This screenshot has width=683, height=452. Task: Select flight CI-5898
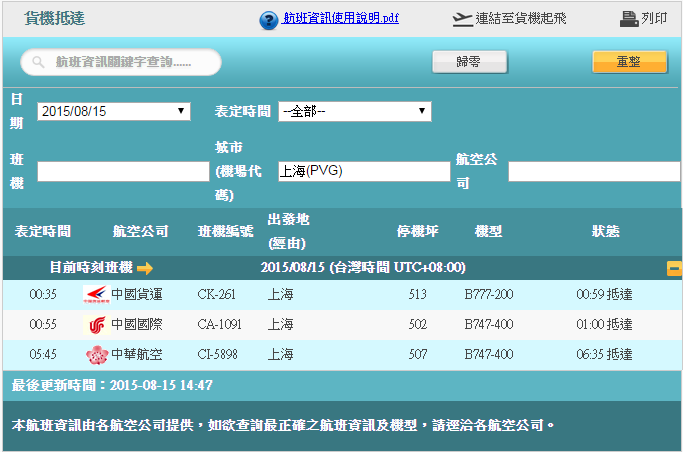tap(218, 355)
